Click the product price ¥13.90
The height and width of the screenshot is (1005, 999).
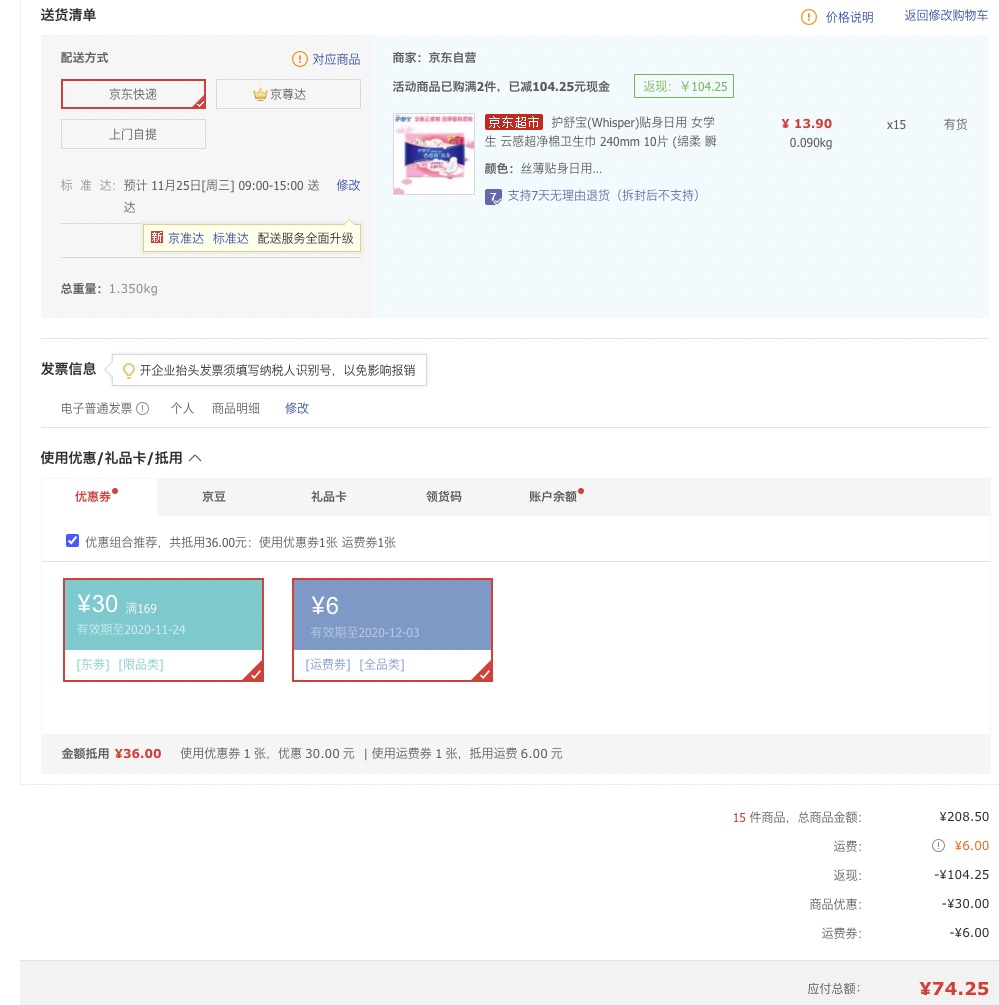806,124
